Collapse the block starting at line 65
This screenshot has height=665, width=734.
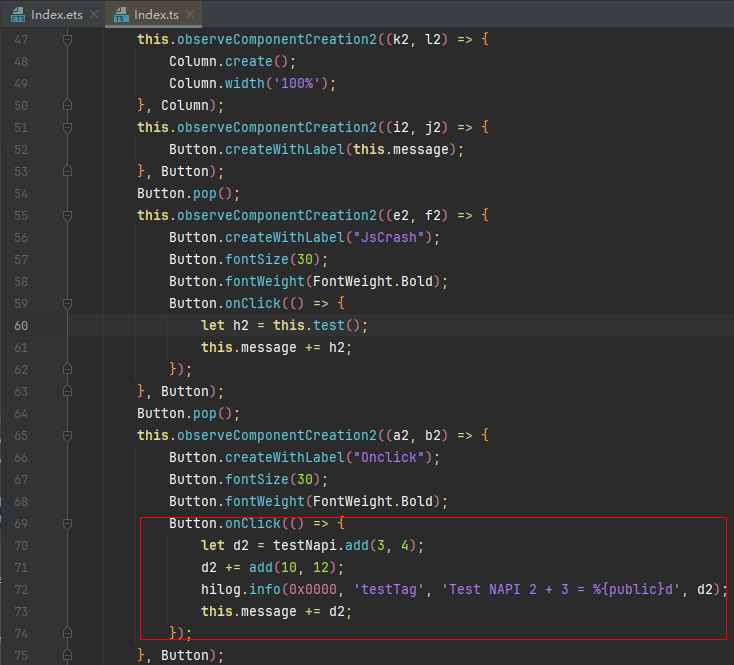pyautogui.click(x=67, y=435)
